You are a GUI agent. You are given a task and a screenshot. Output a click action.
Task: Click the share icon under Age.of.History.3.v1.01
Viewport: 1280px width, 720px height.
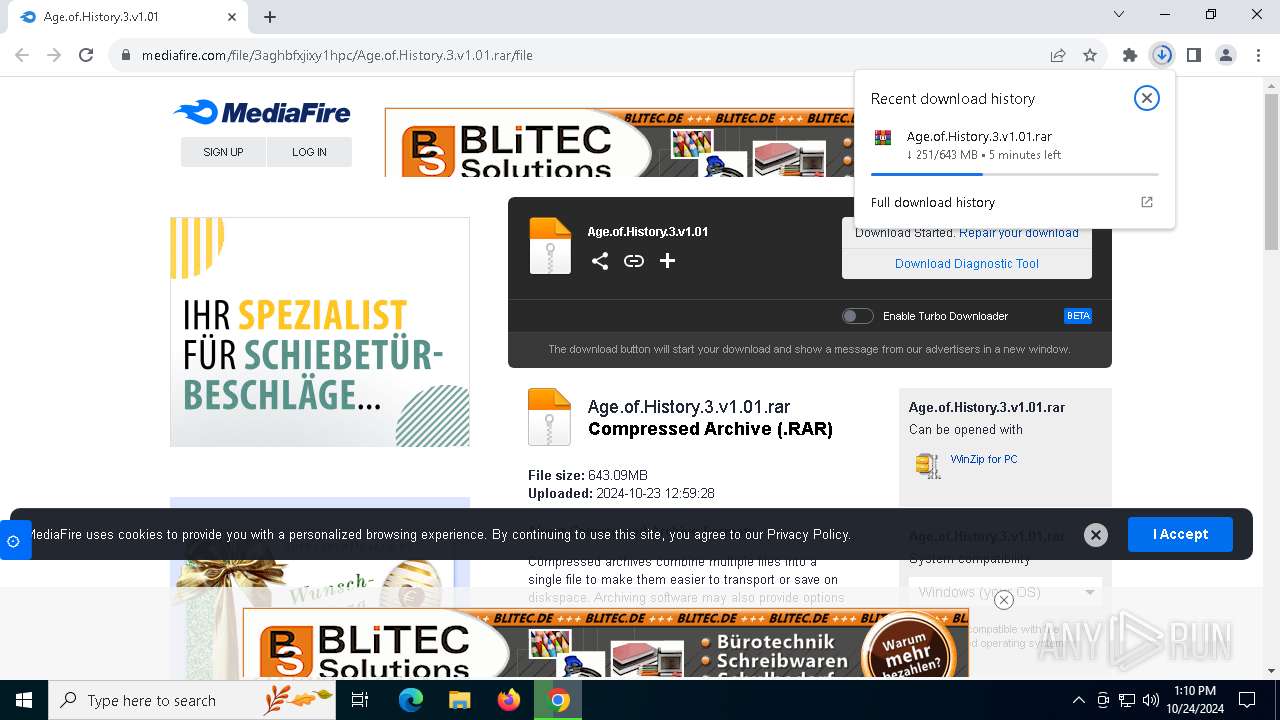(x=600, y=261)
